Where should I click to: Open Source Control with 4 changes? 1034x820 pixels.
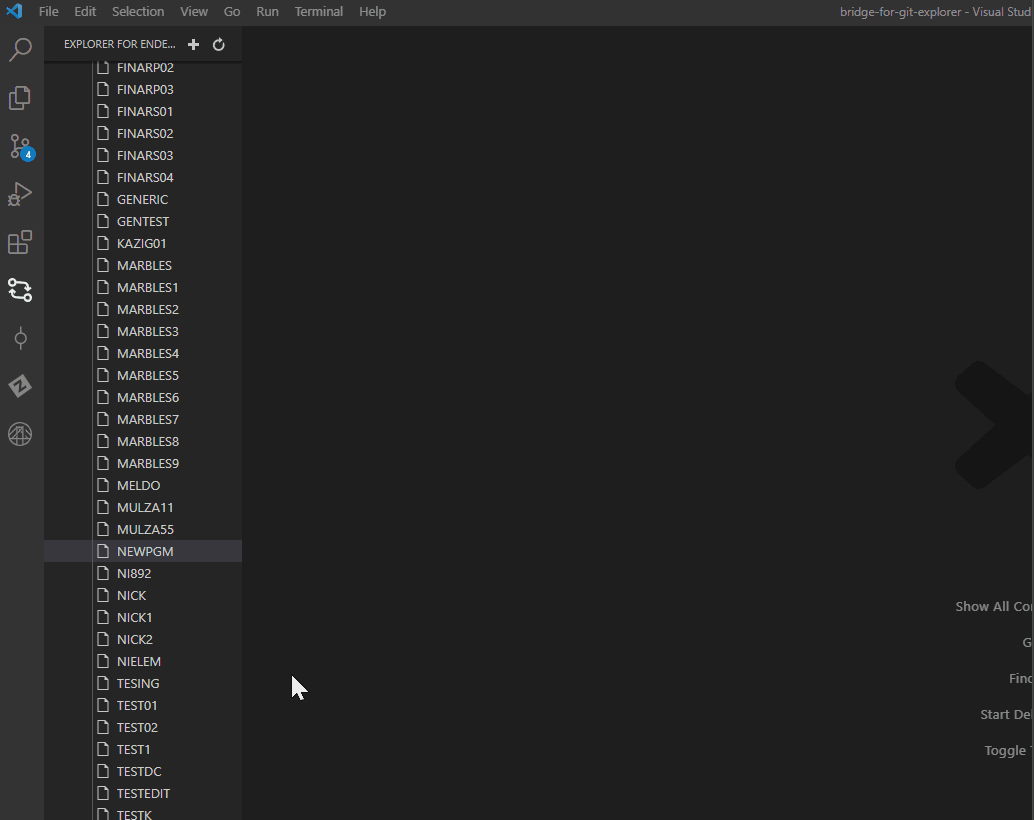[20, 147]
